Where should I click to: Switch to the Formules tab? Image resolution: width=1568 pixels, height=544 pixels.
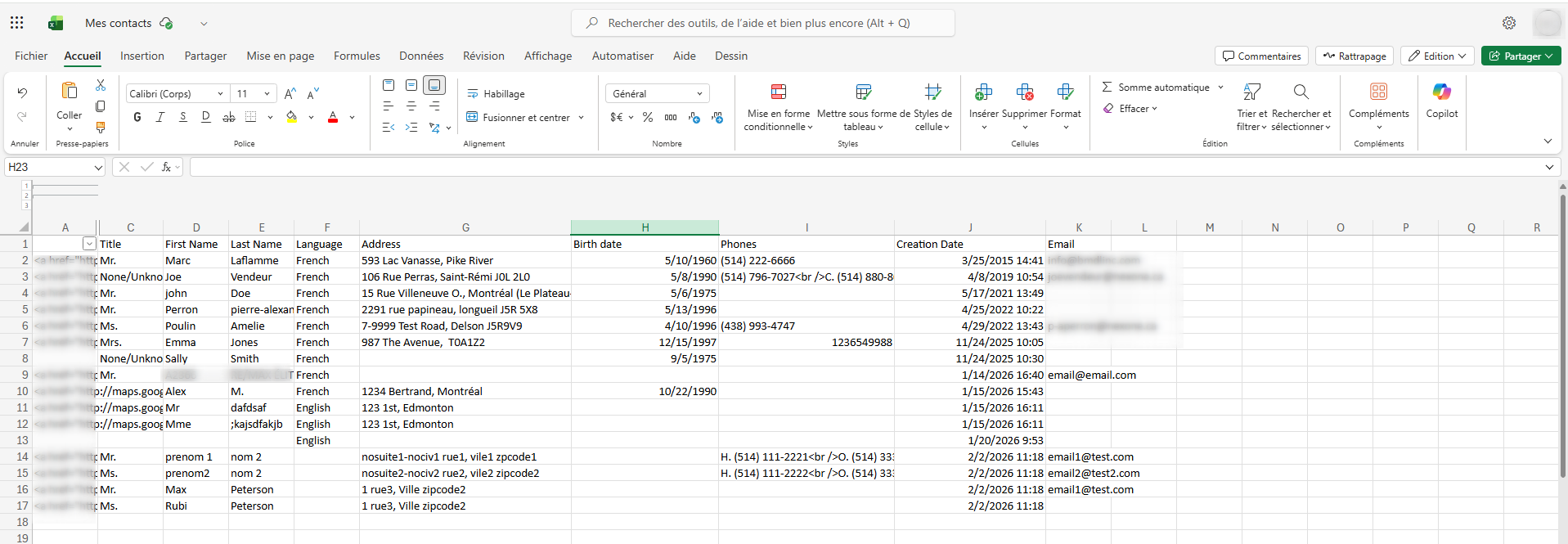click(x=357, y=56)
